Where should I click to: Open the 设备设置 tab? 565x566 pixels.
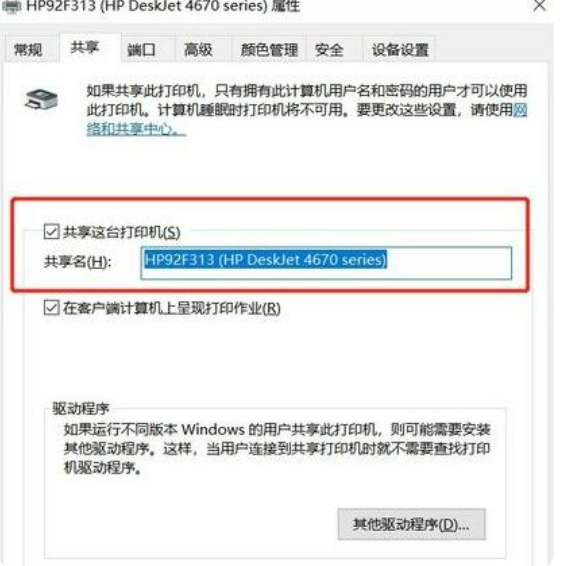click(400, 50)
